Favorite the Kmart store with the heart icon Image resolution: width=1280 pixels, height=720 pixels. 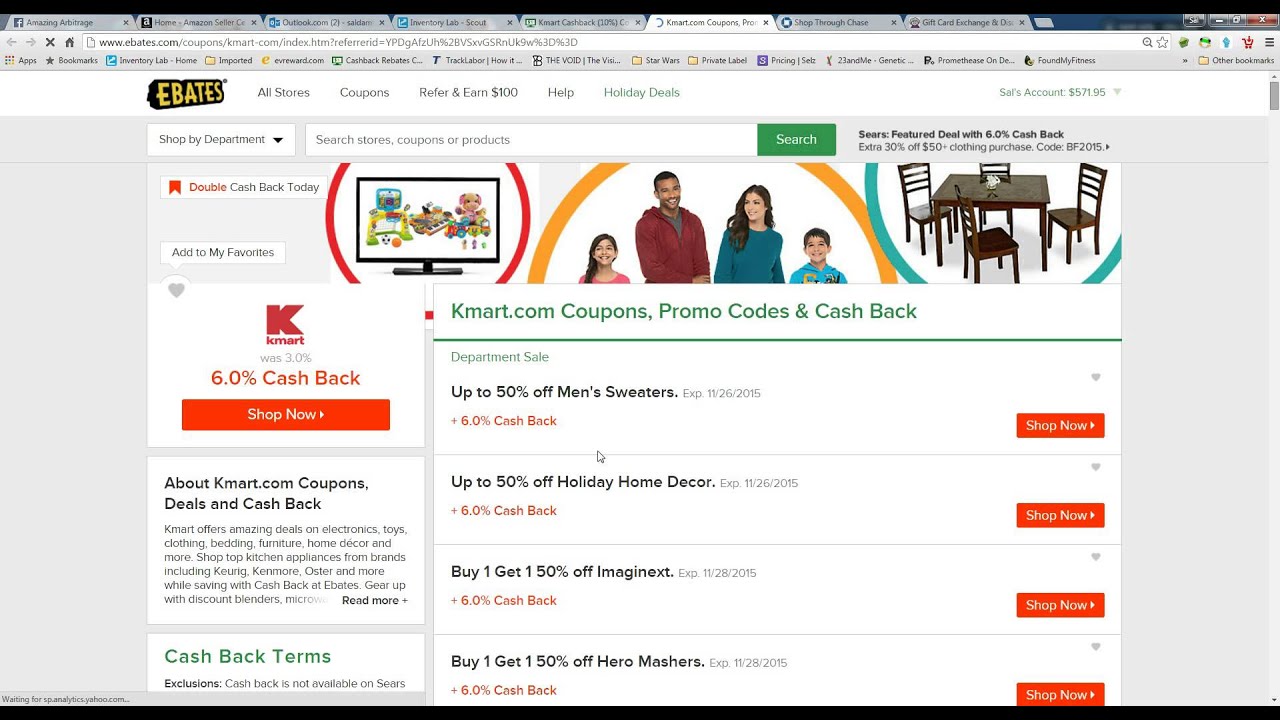pos(176,291)
